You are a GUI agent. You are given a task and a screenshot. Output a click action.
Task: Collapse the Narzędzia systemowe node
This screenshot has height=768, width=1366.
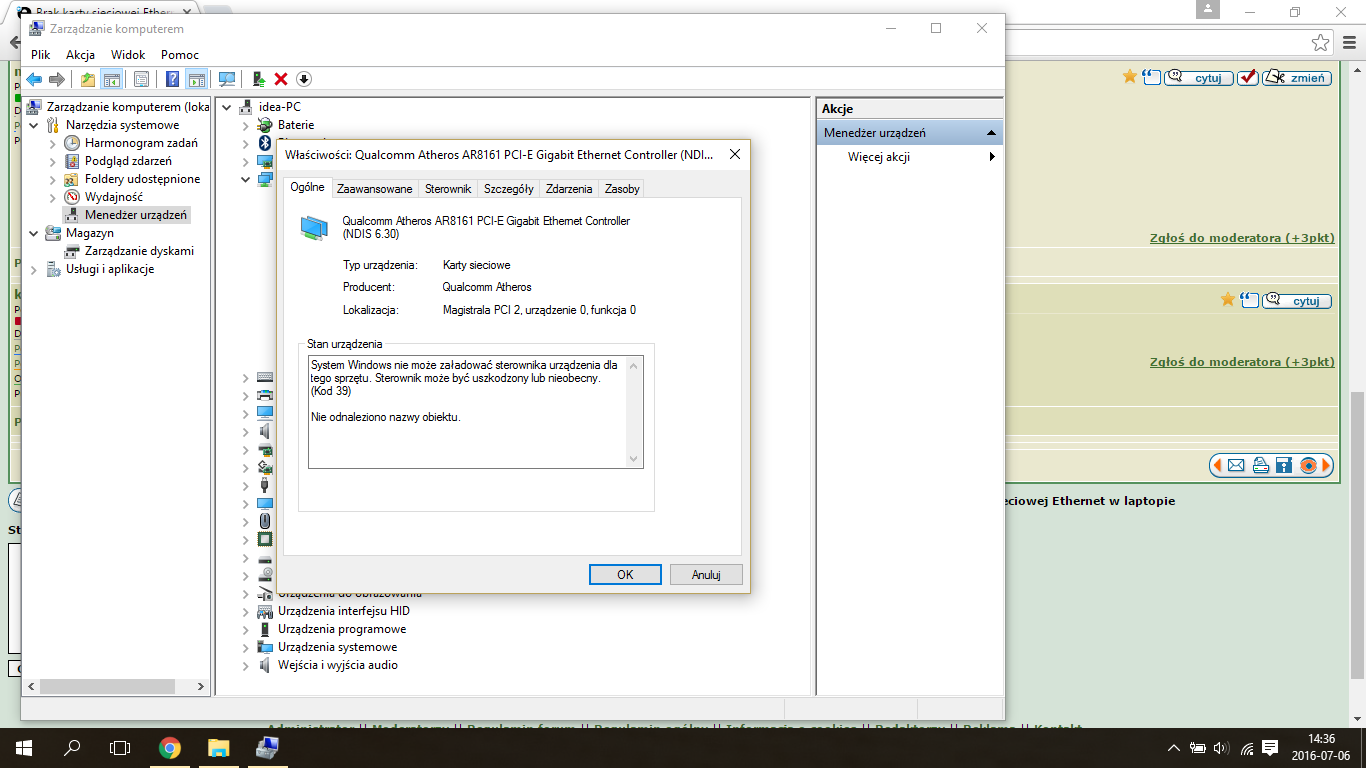(36, 125)
